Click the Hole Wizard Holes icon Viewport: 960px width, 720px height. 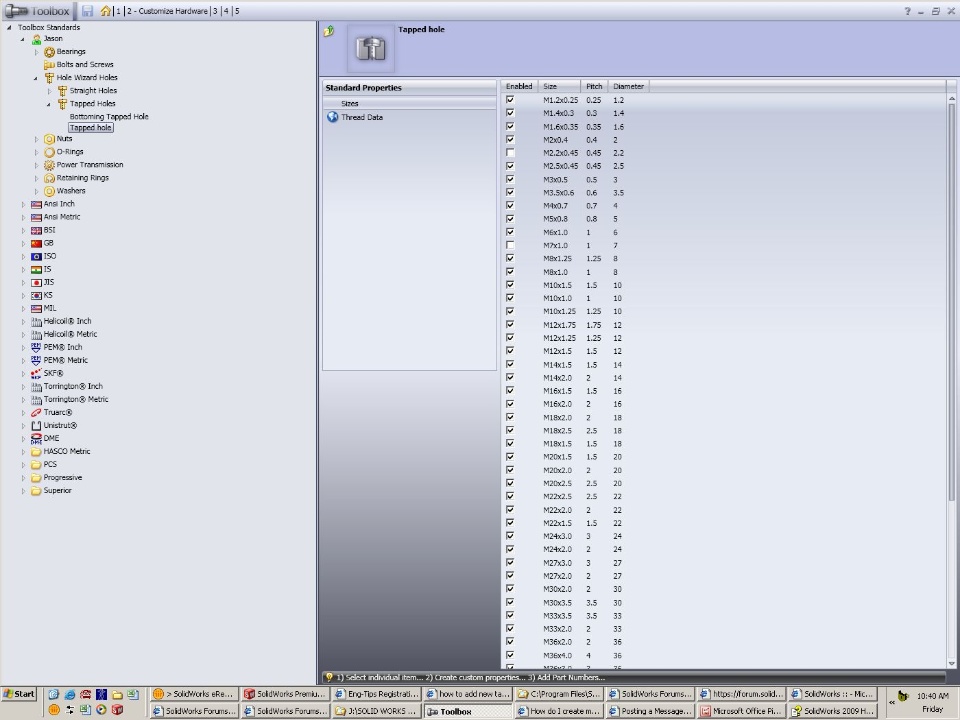pyautogui.click(x=50, y=78)
